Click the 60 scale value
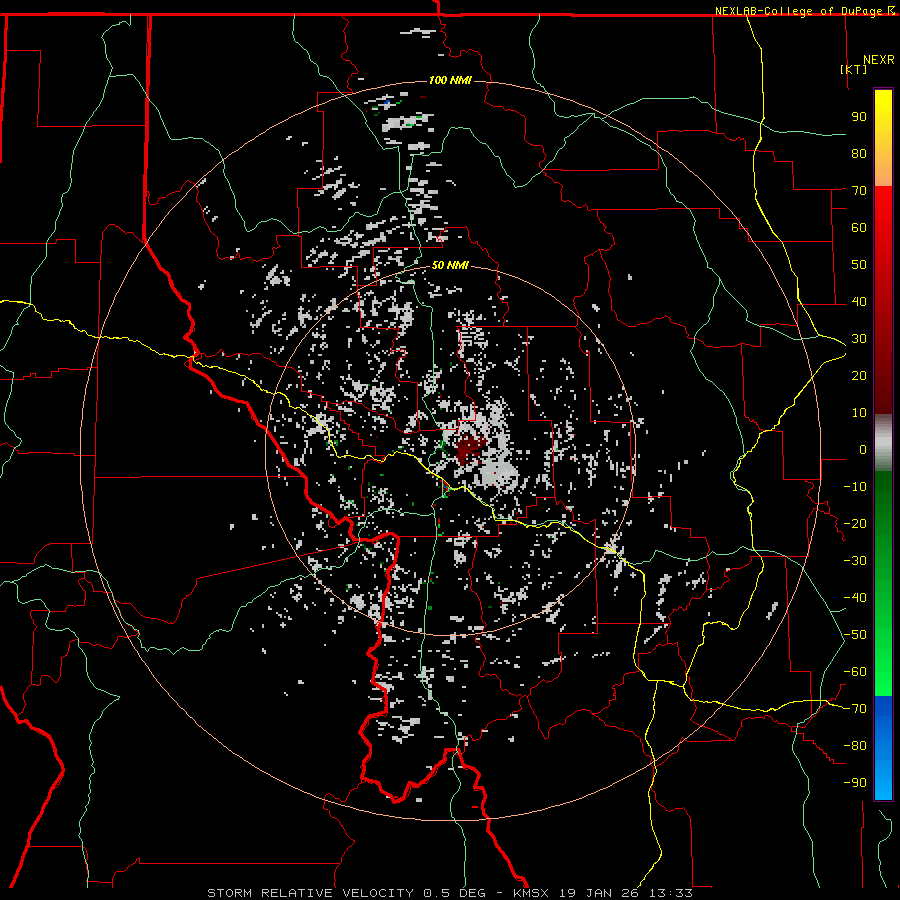Image resolution: width=900 pixels, height=900 pixels. click(x=859, y=227)
